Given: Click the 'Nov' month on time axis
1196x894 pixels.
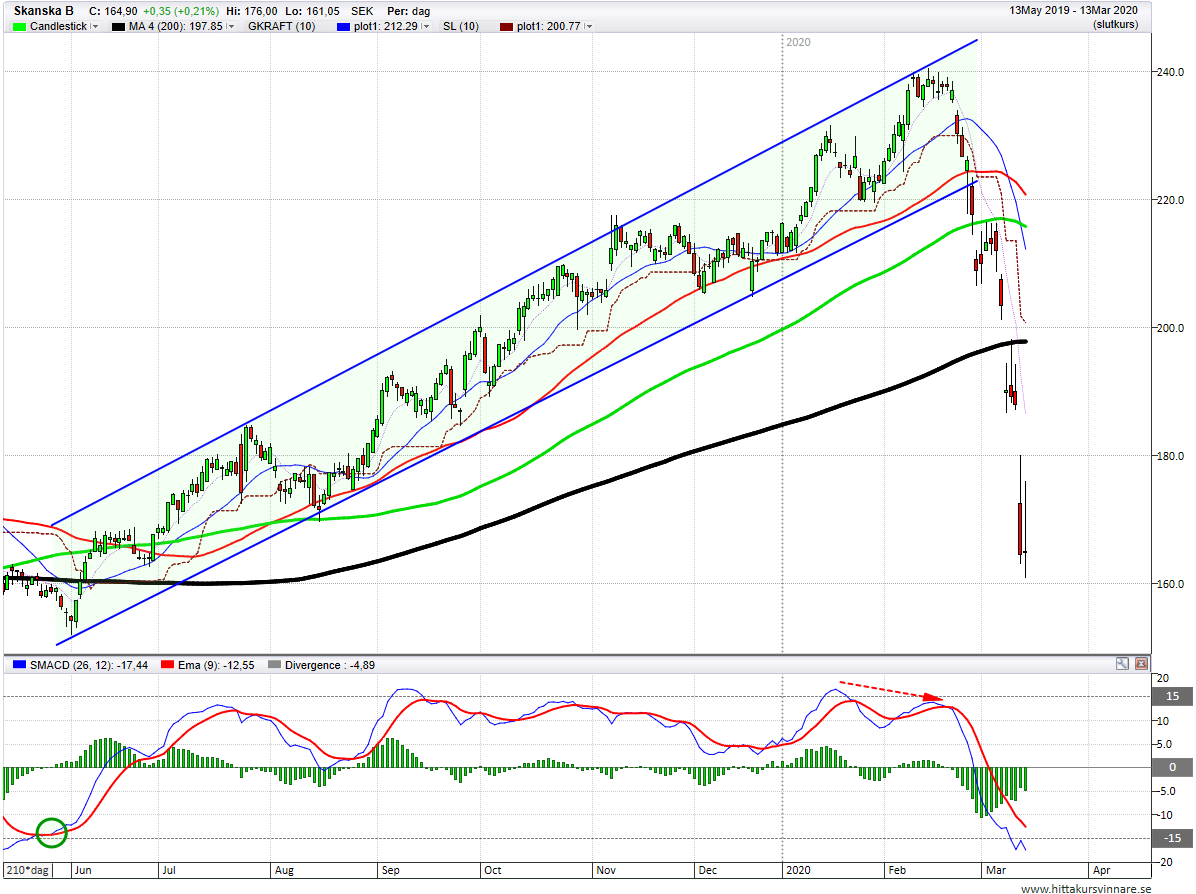Looking at the screenshot, I should pyautogui.click(x=606, y=870).
